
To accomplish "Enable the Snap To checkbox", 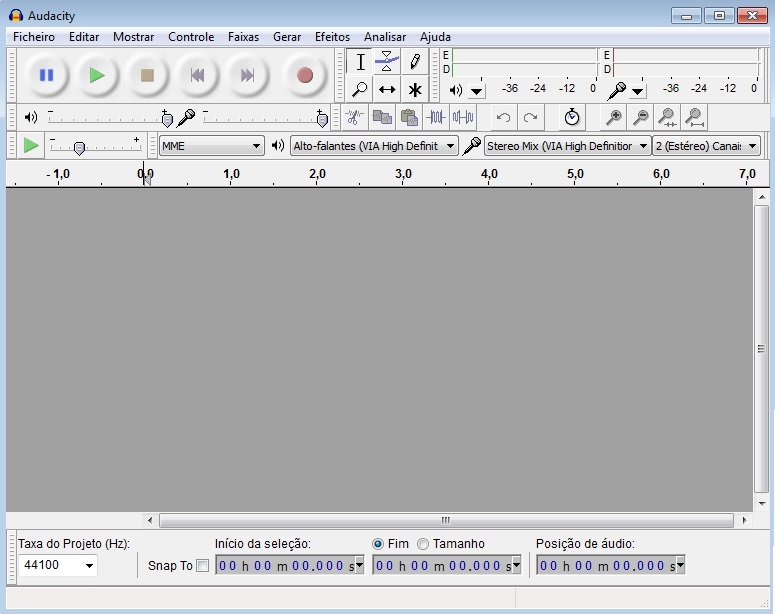I will click(x=203, y=566).
